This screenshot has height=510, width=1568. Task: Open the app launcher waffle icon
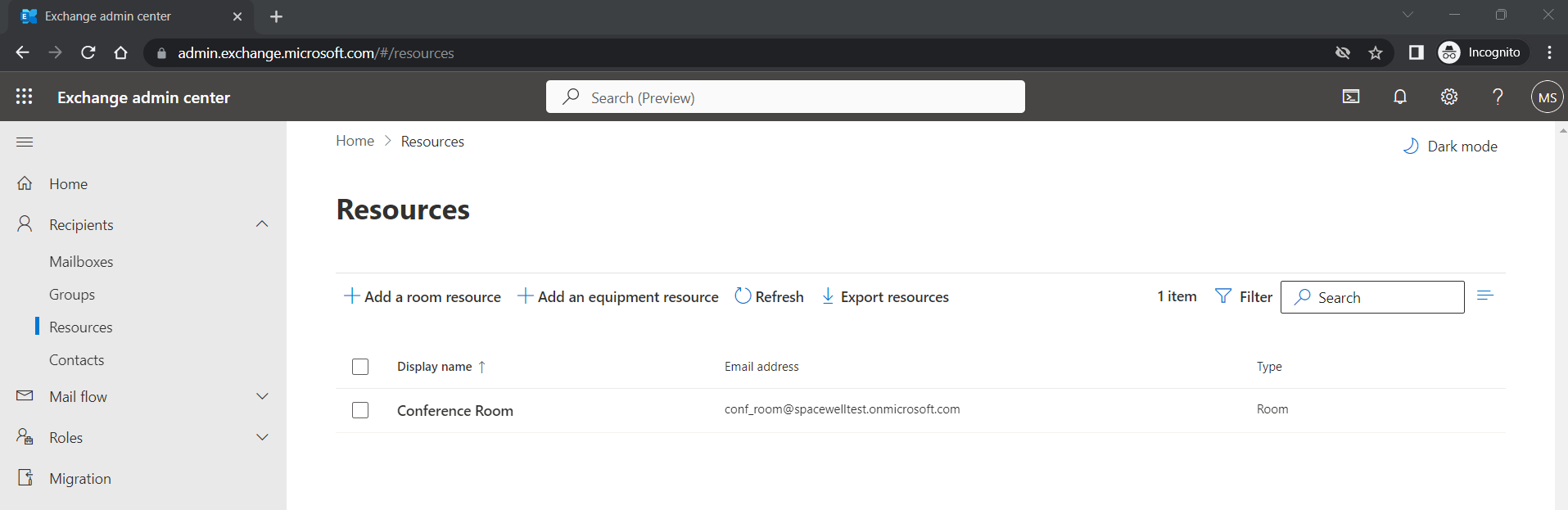[x=25, y=97]
